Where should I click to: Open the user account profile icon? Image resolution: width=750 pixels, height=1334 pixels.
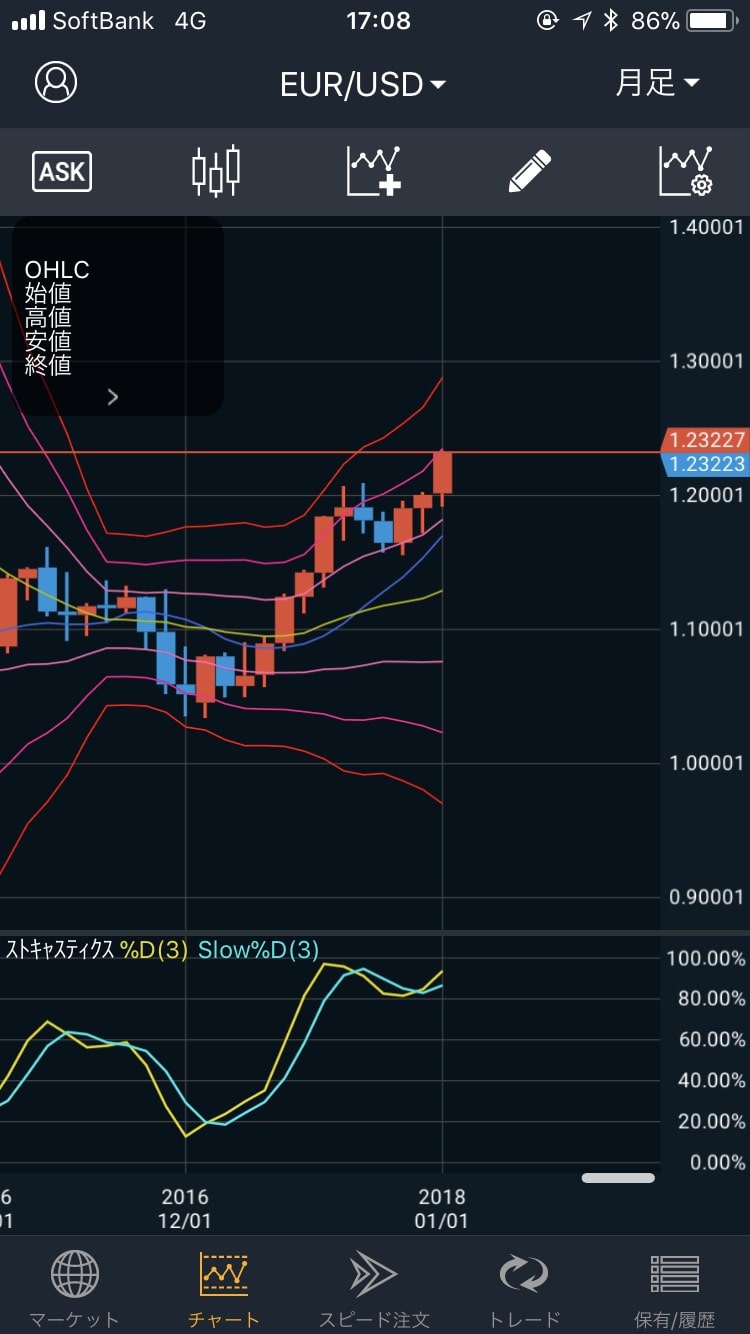pos(56,82)
